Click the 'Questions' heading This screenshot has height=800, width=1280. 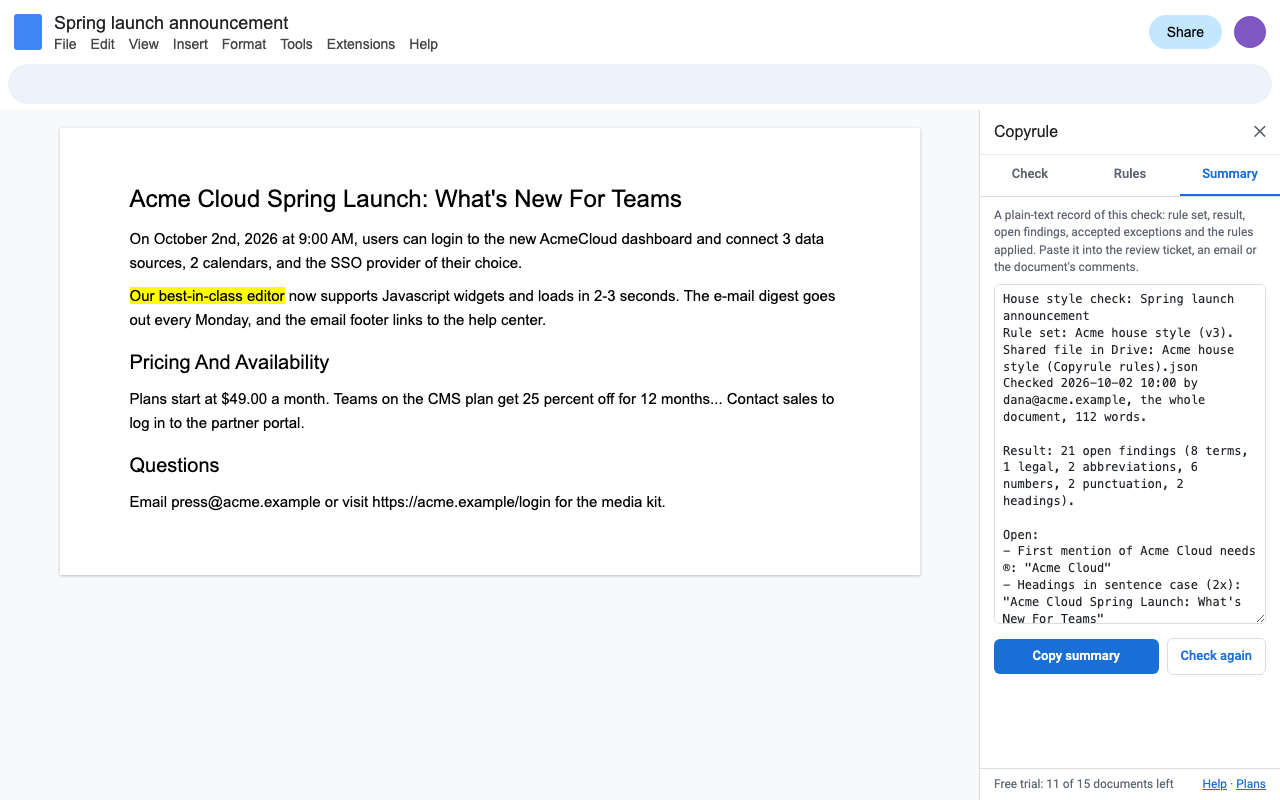click(x=174, y=465)
